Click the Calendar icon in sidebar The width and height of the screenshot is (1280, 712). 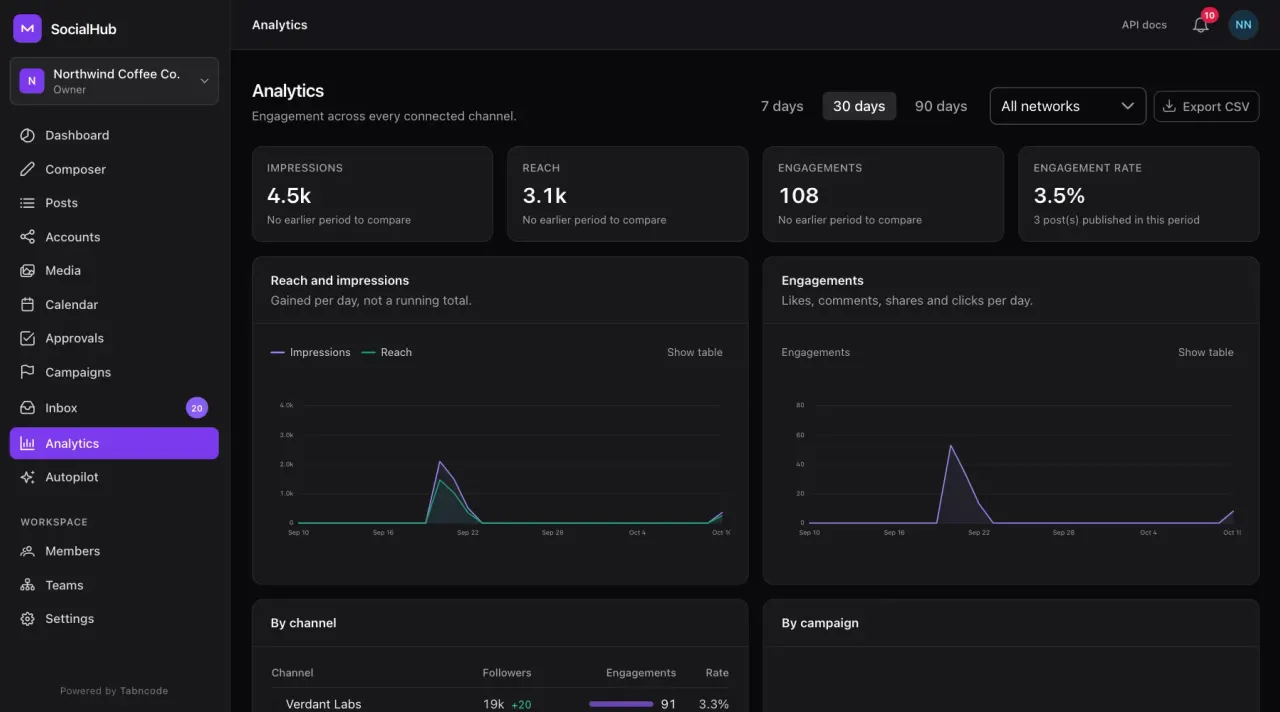click(x=27, y=305)
